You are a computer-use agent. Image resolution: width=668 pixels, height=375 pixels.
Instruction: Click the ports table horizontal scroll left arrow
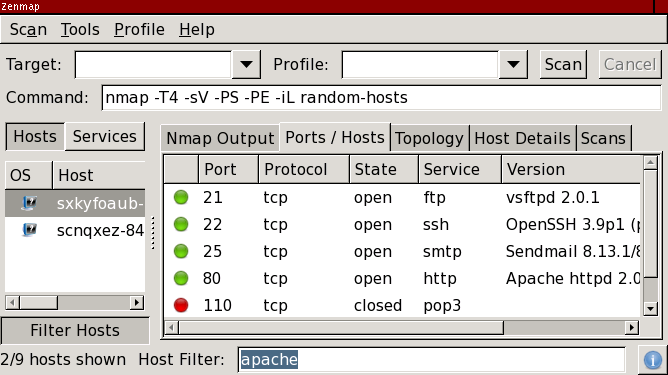tap(171, 327)
